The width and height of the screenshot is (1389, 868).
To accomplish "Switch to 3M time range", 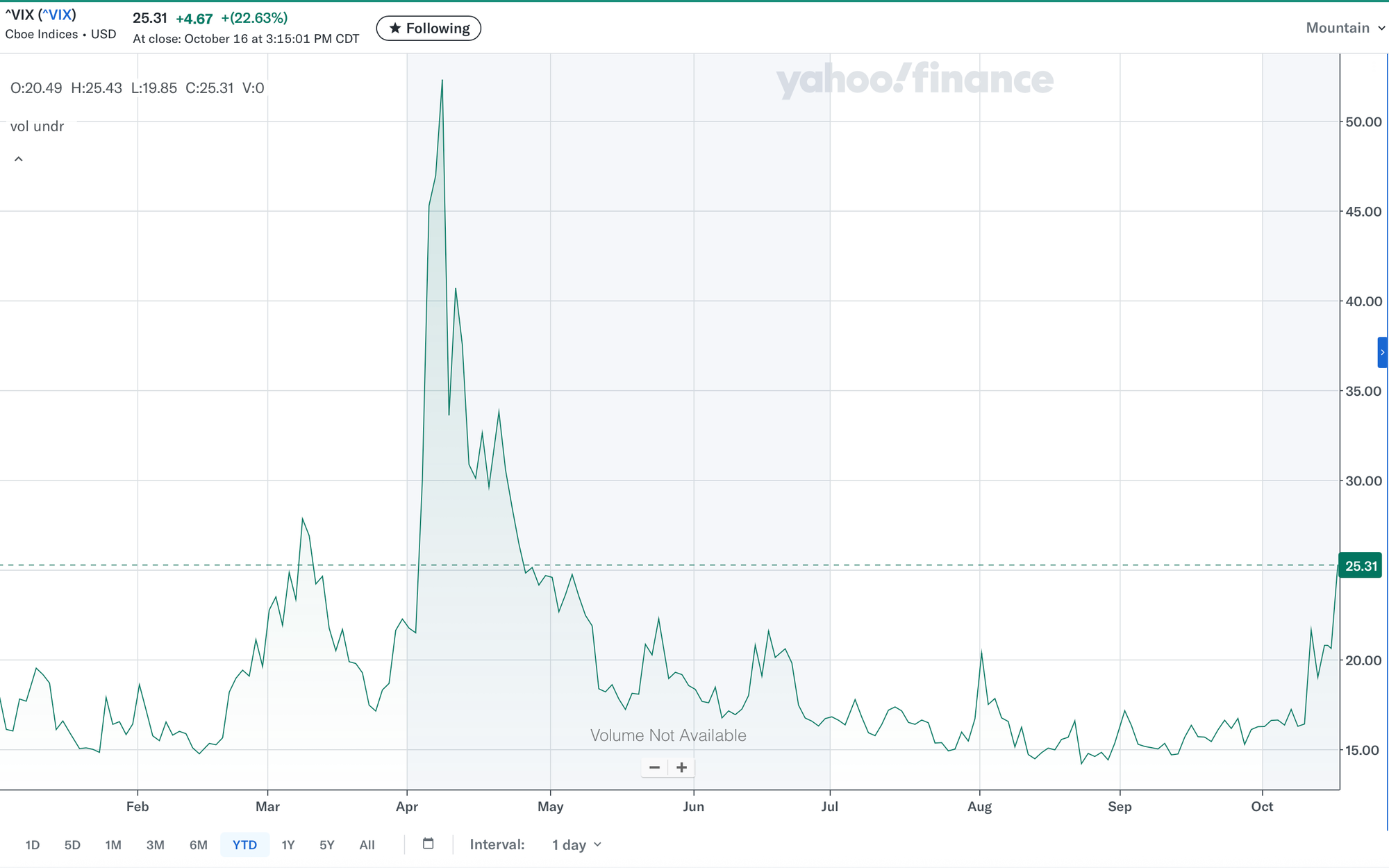I will click(x=156, y=845).
